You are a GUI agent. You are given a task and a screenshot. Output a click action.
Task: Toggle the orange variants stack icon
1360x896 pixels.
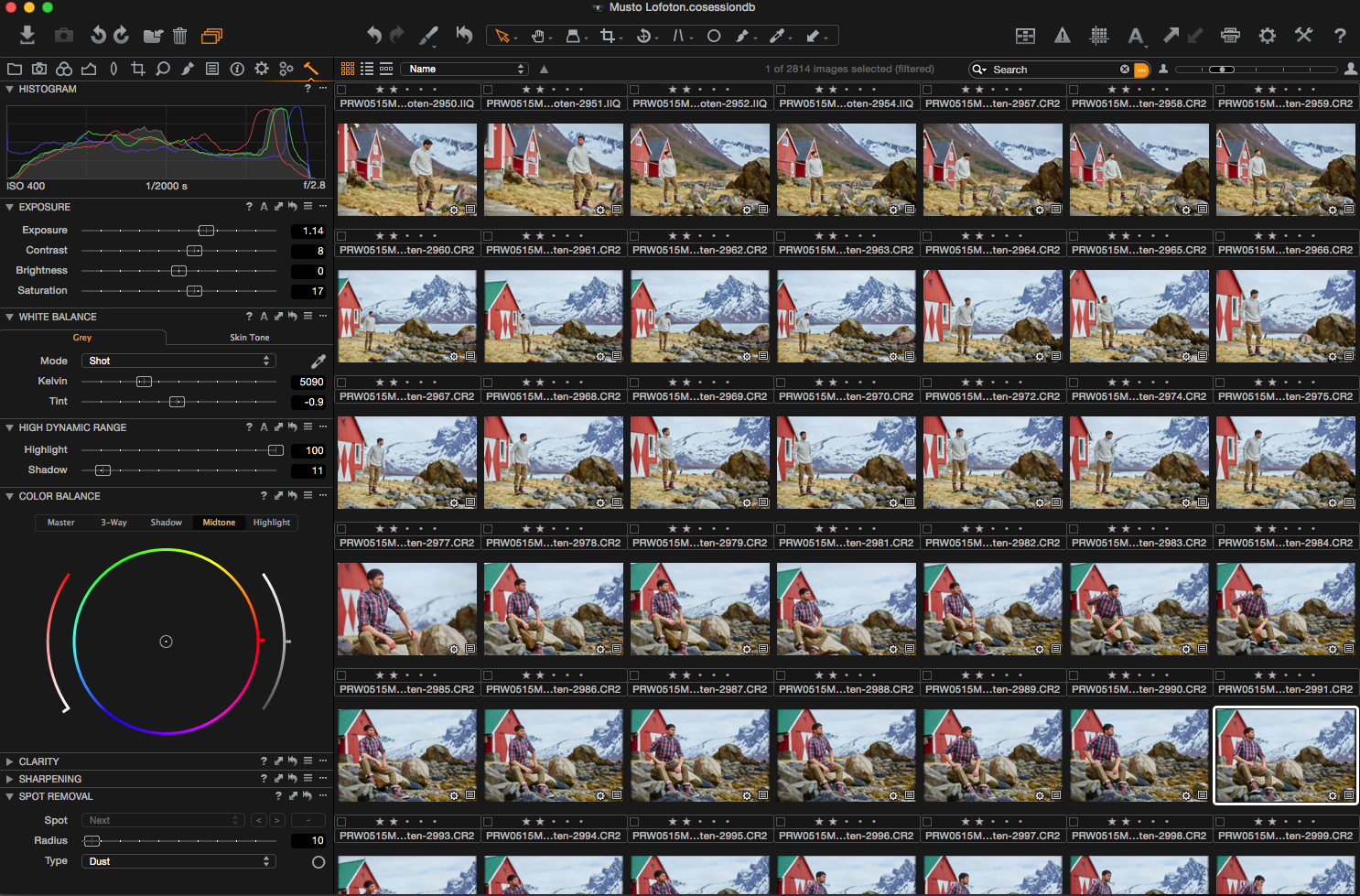[211, 36]
